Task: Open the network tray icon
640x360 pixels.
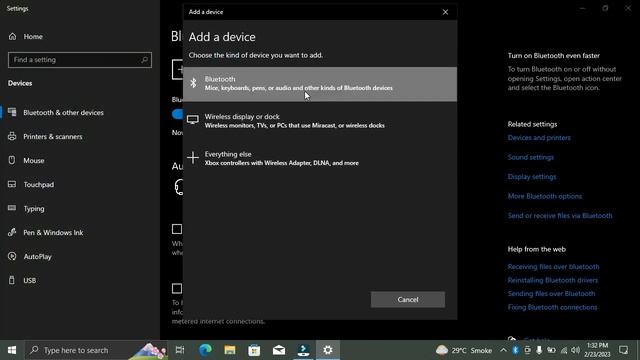Action: 564,350
